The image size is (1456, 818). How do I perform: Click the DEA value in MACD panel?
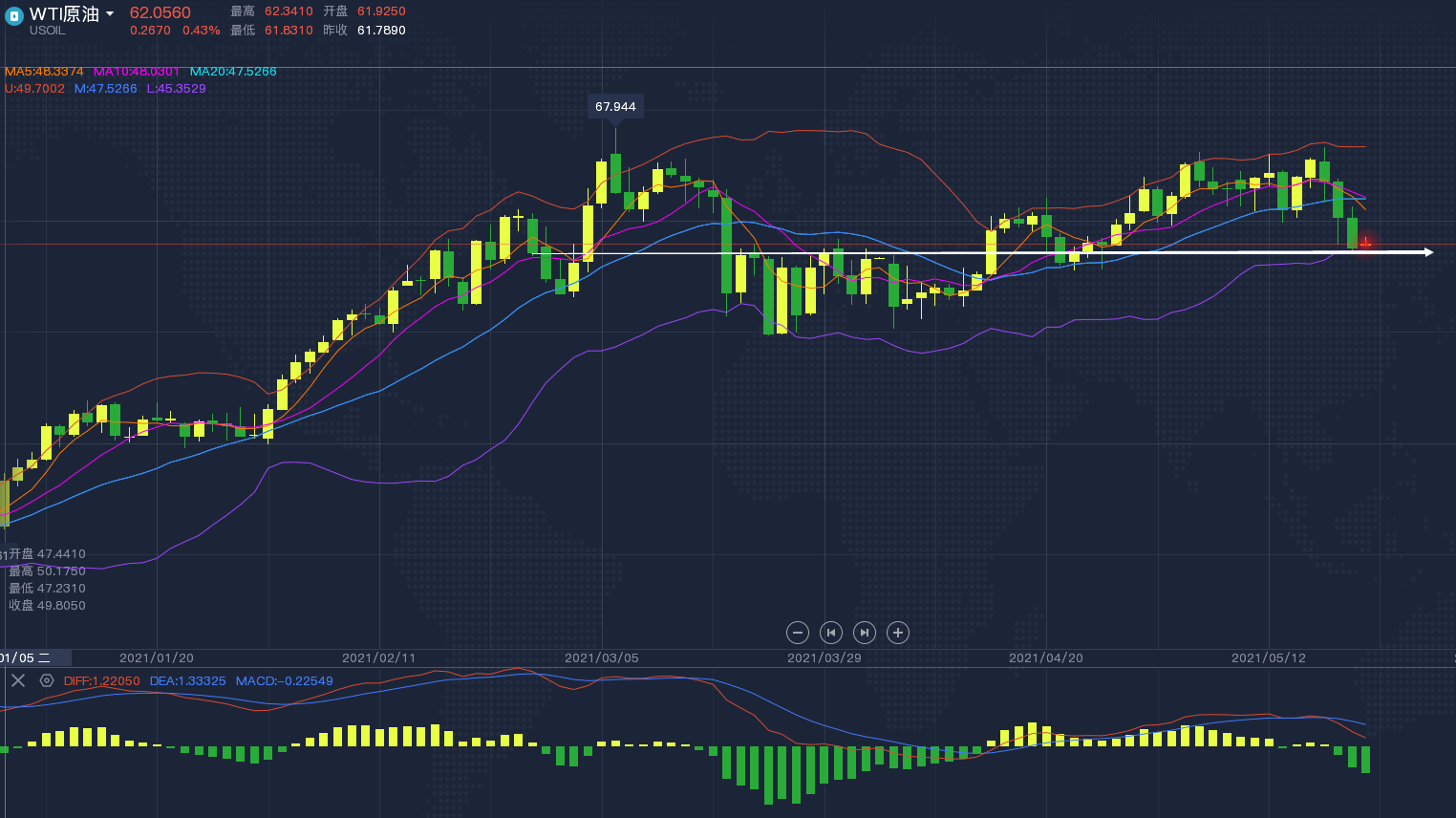tap(187, 681)
